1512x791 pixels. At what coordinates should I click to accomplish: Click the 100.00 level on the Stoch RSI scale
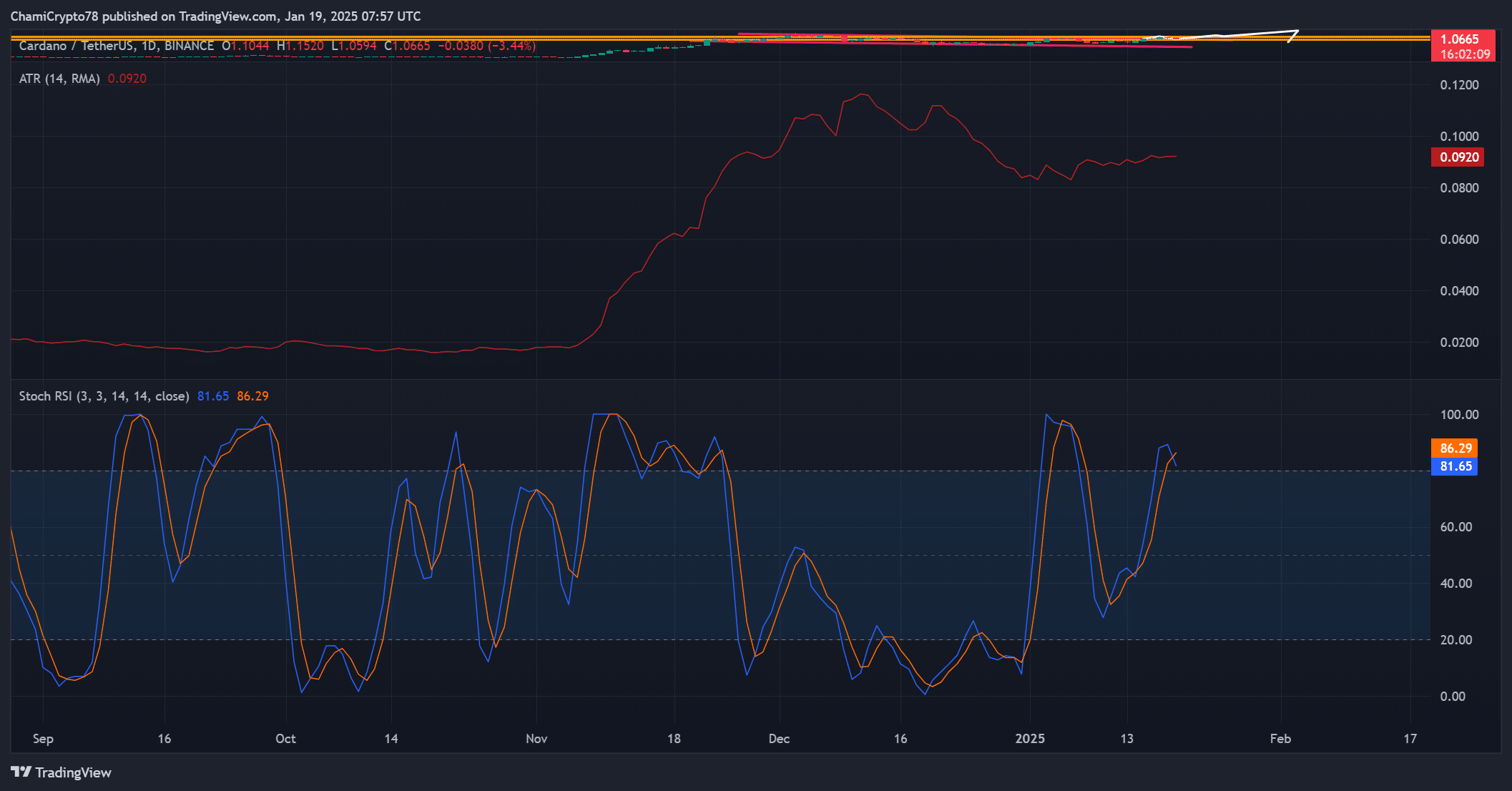[x=1459, y=415]
